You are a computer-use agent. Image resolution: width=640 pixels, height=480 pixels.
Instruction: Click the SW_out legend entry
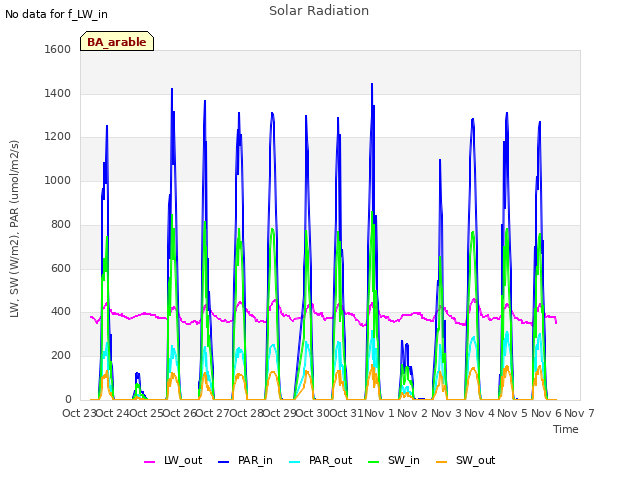[x=465, y=460]
